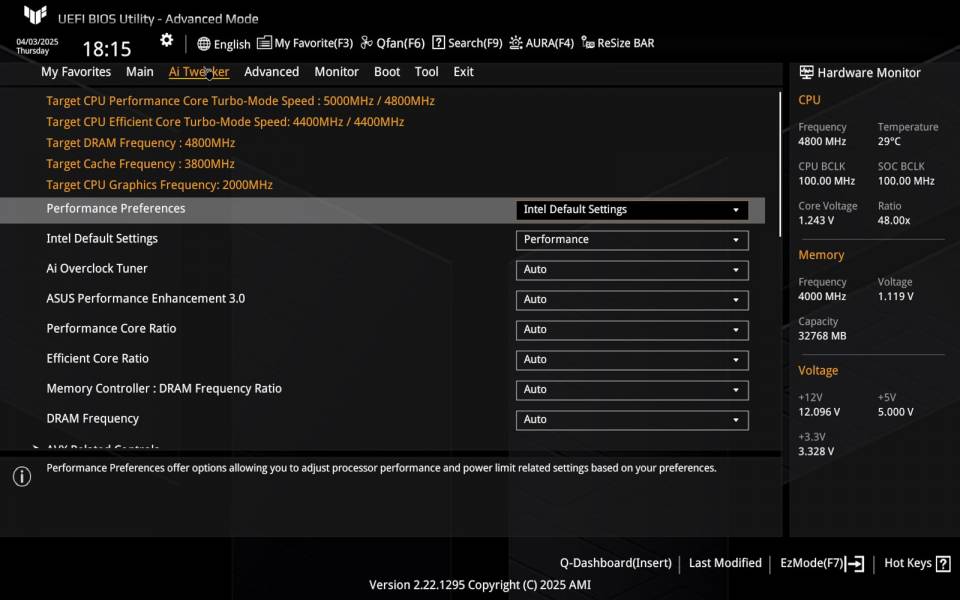
Task: Open Q-Dashboard(Insert)
Action: pos(615,563)
